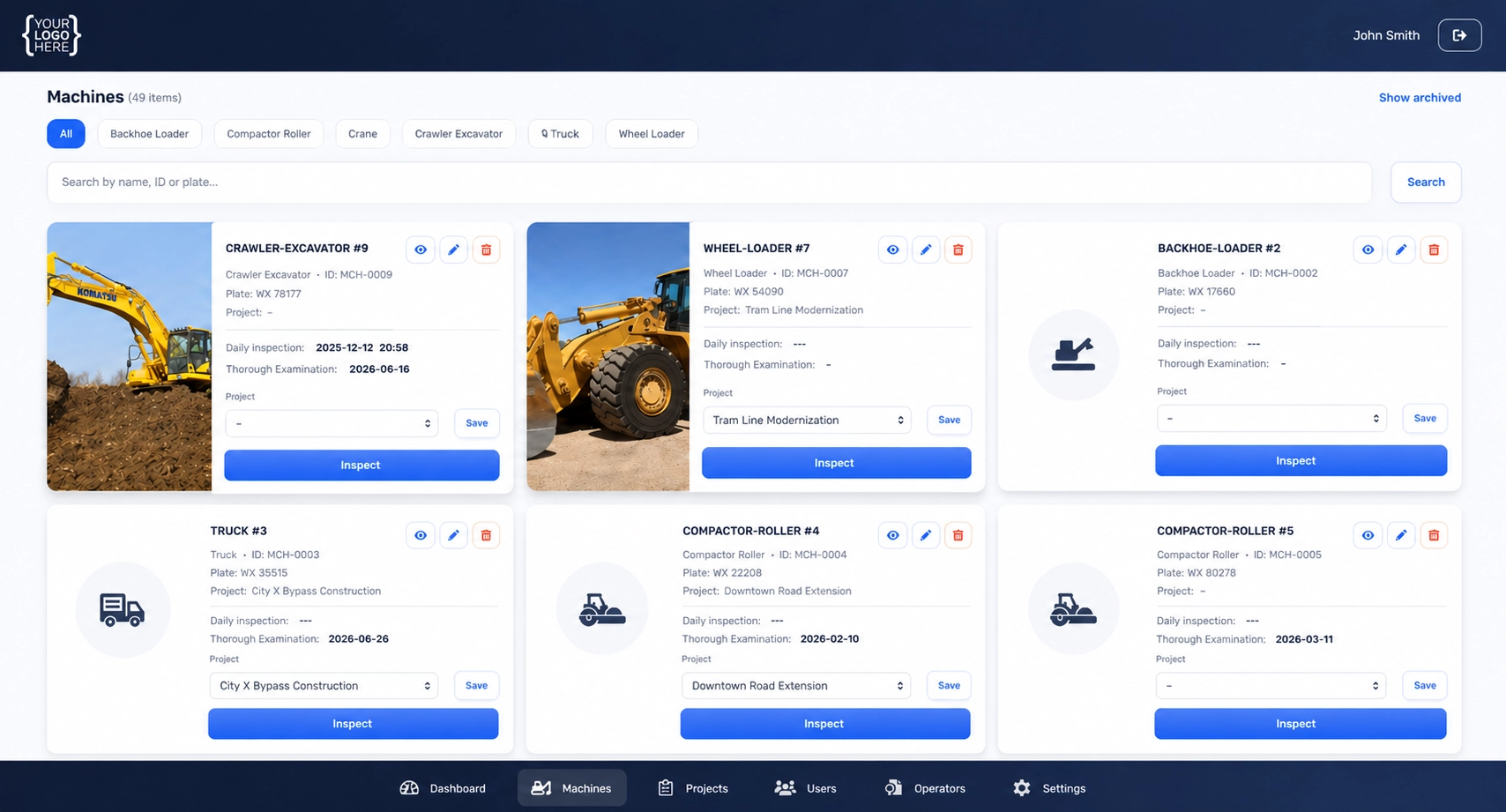The width and height of the screenshot is (1506, 812).
Task: Click the delete trash icon on COMPACTOR-ROLLER #4
Action: pyautogui.click(x=958, y=535)
